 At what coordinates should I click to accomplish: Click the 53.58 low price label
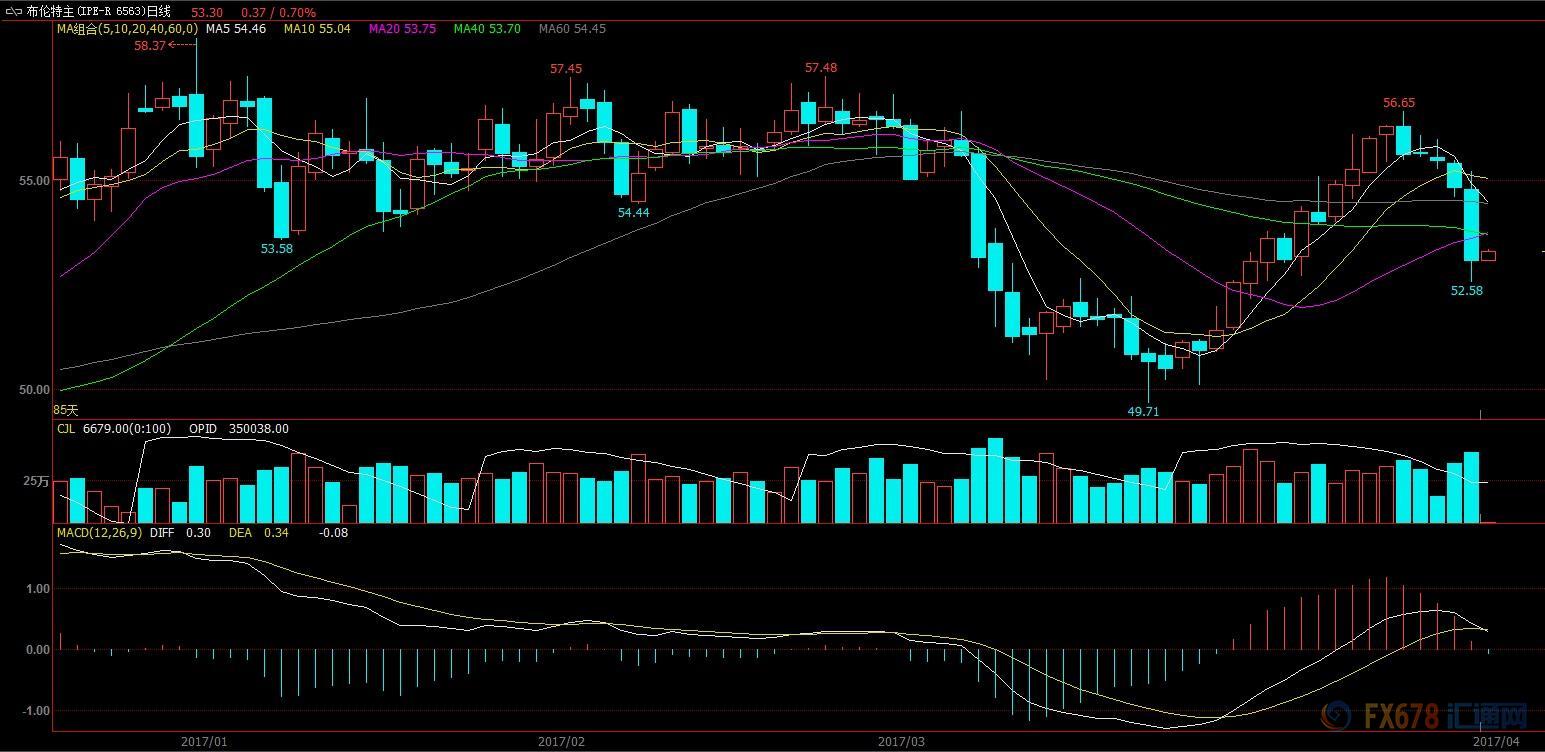click(277, 248)
